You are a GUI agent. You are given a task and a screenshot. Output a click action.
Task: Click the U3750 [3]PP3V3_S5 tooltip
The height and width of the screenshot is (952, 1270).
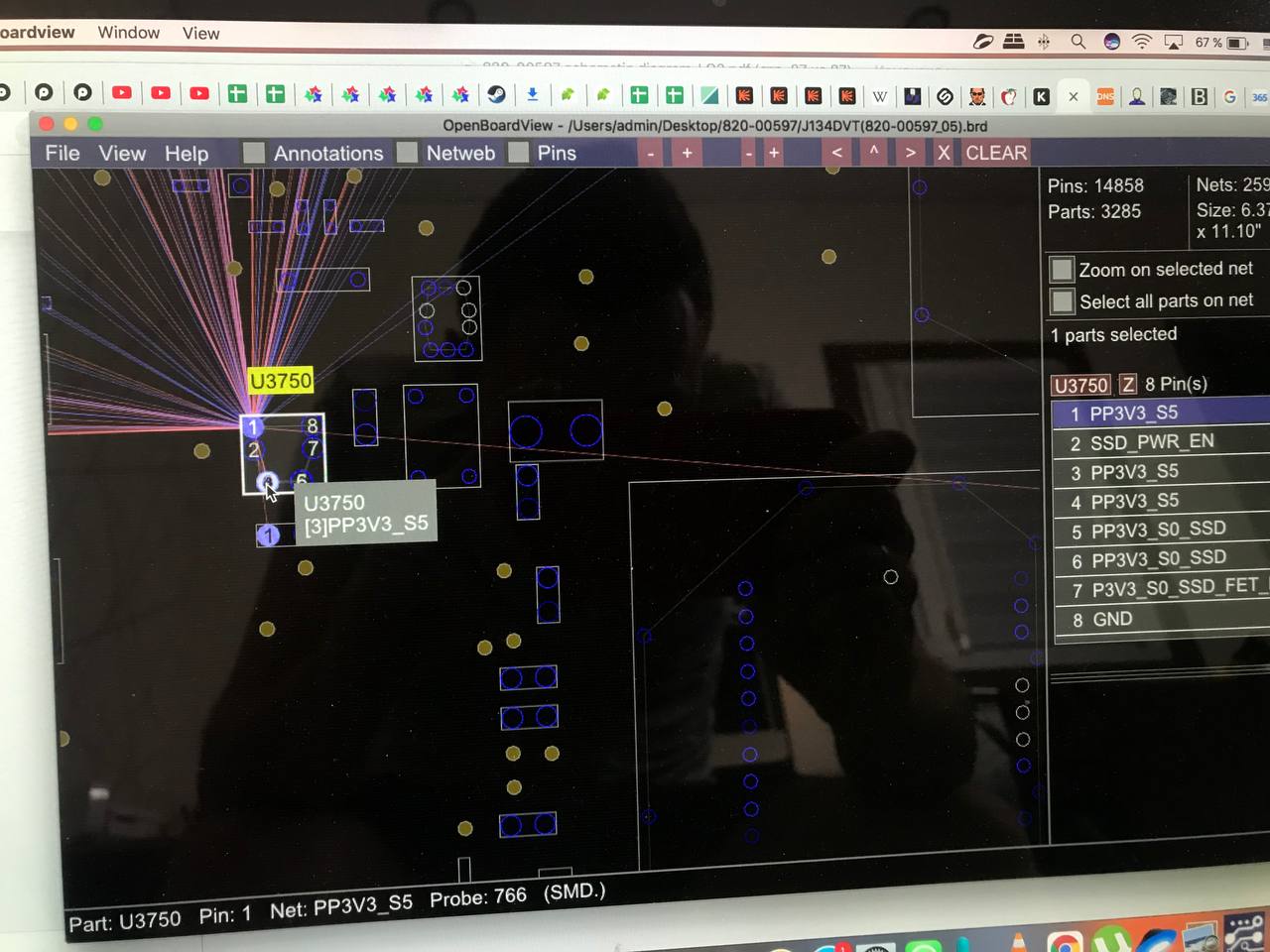tap(365, 513)
